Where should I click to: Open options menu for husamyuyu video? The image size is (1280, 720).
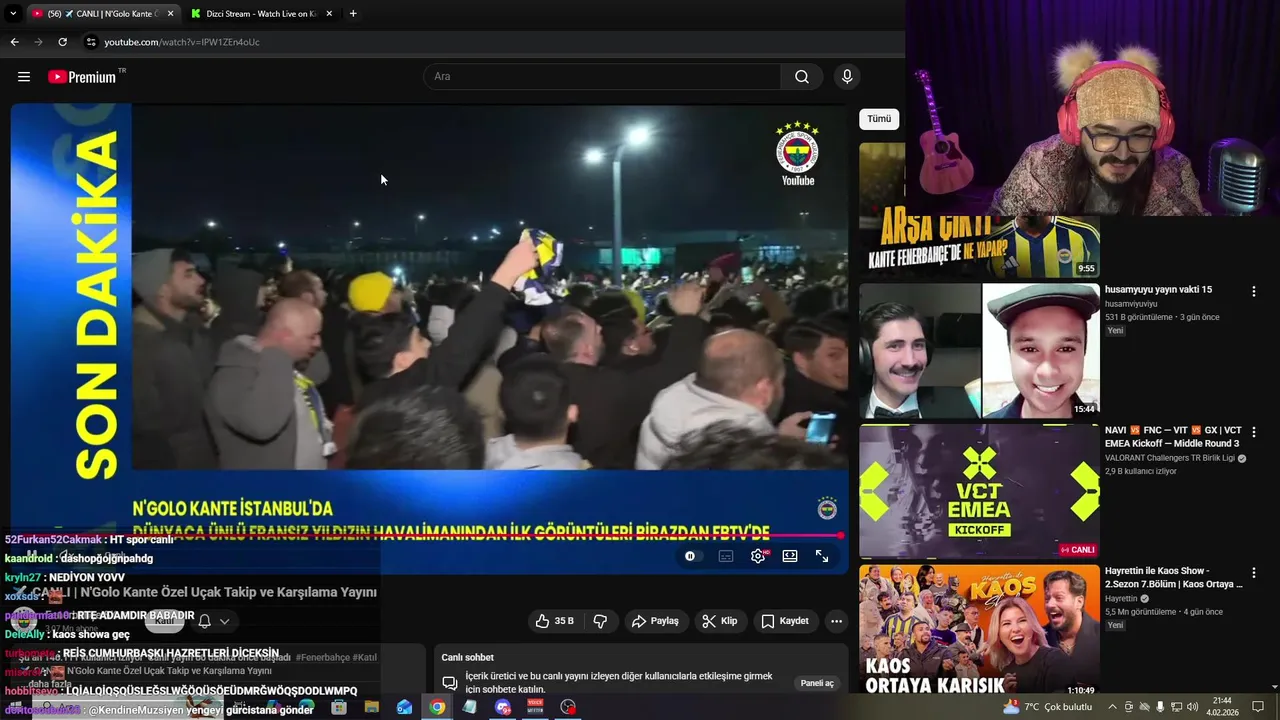(x=1253, y=292)
